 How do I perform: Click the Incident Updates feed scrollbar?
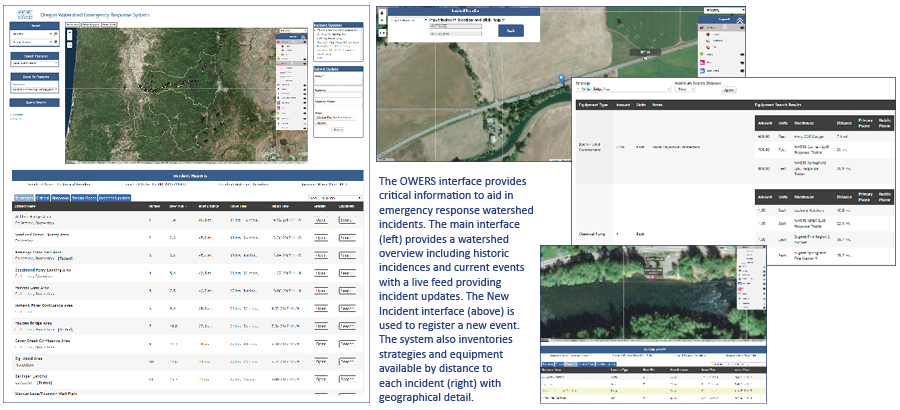pos(362,44)
